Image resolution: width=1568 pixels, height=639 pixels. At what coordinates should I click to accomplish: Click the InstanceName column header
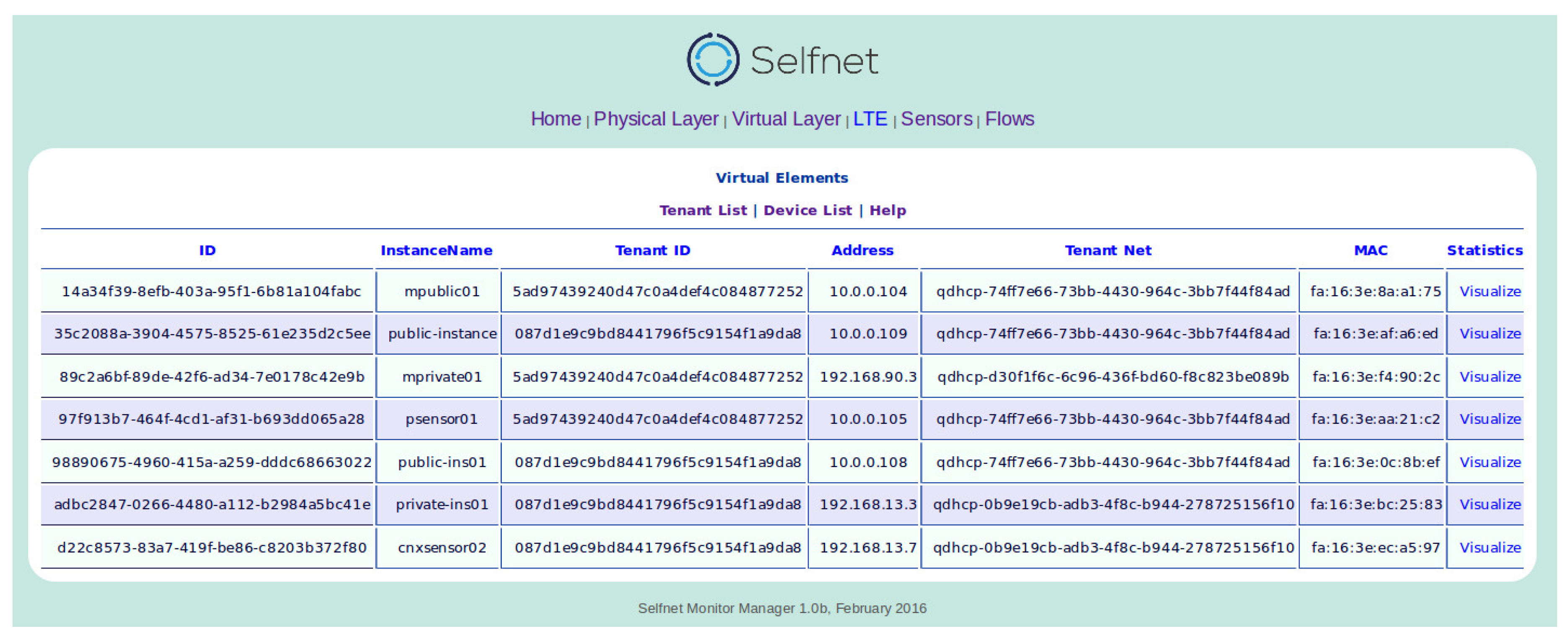tap(437, 250)
